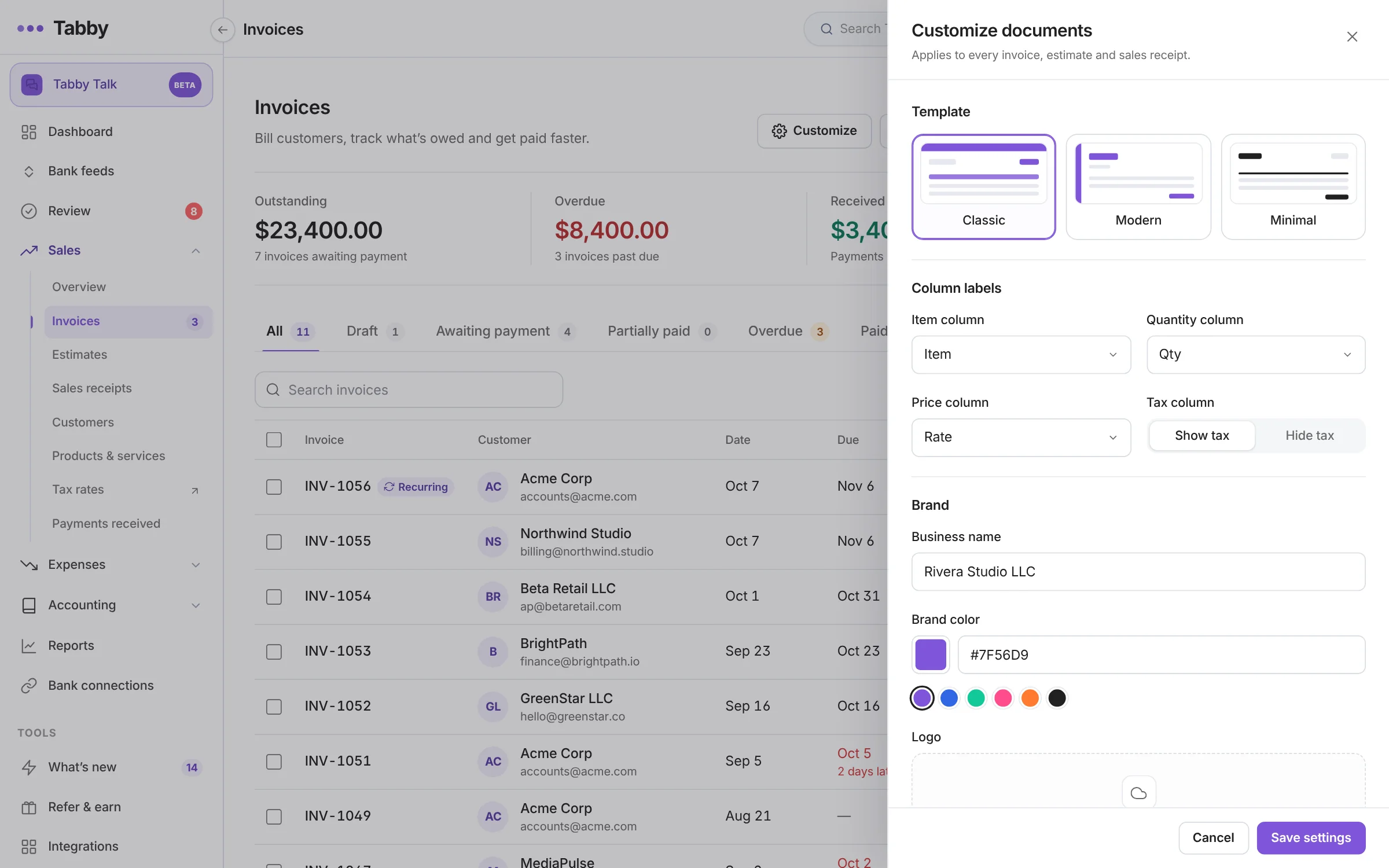The image size is (1389, 868).
Task: Click the brand color hex code field
Action: click(x=1162, y=655)
